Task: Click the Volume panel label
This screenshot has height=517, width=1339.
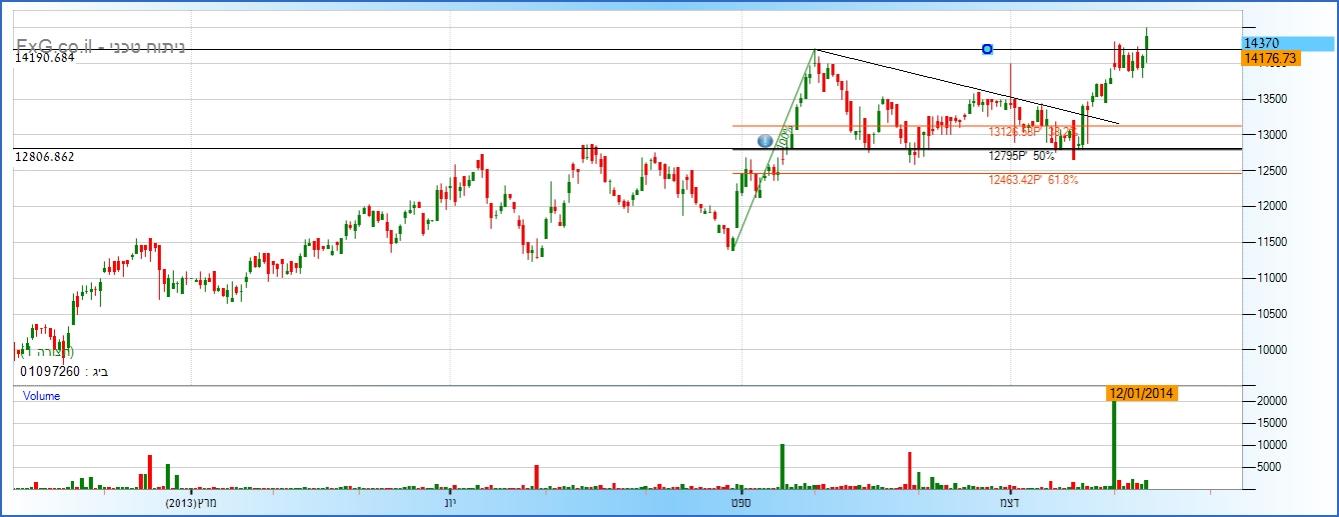Action: tap(42, 396)
